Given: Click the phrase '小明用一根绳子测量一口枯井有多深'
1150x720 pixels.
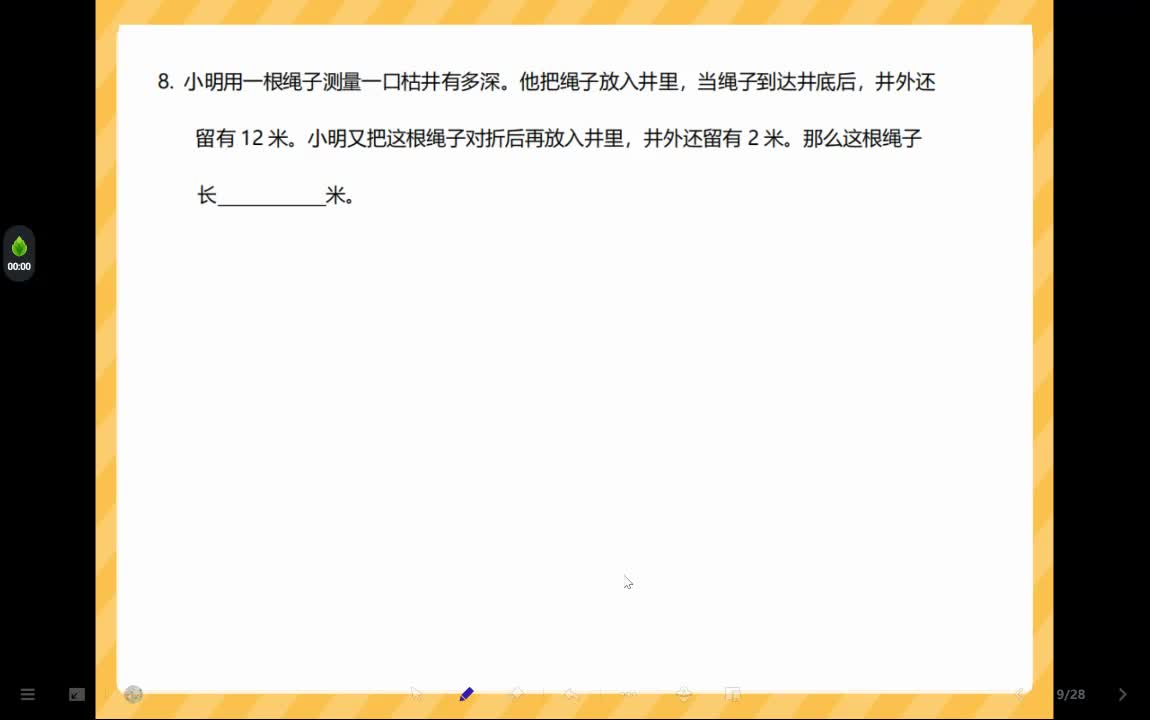Looking at the screenshot, I should [x=342, y=81].
